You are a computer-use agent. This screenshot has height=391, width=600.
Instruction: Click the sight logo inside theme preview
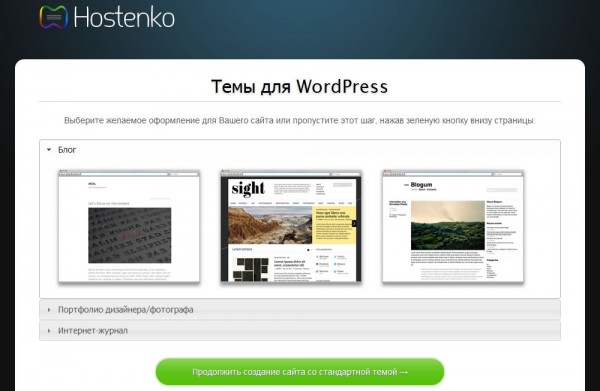(248, 188)
